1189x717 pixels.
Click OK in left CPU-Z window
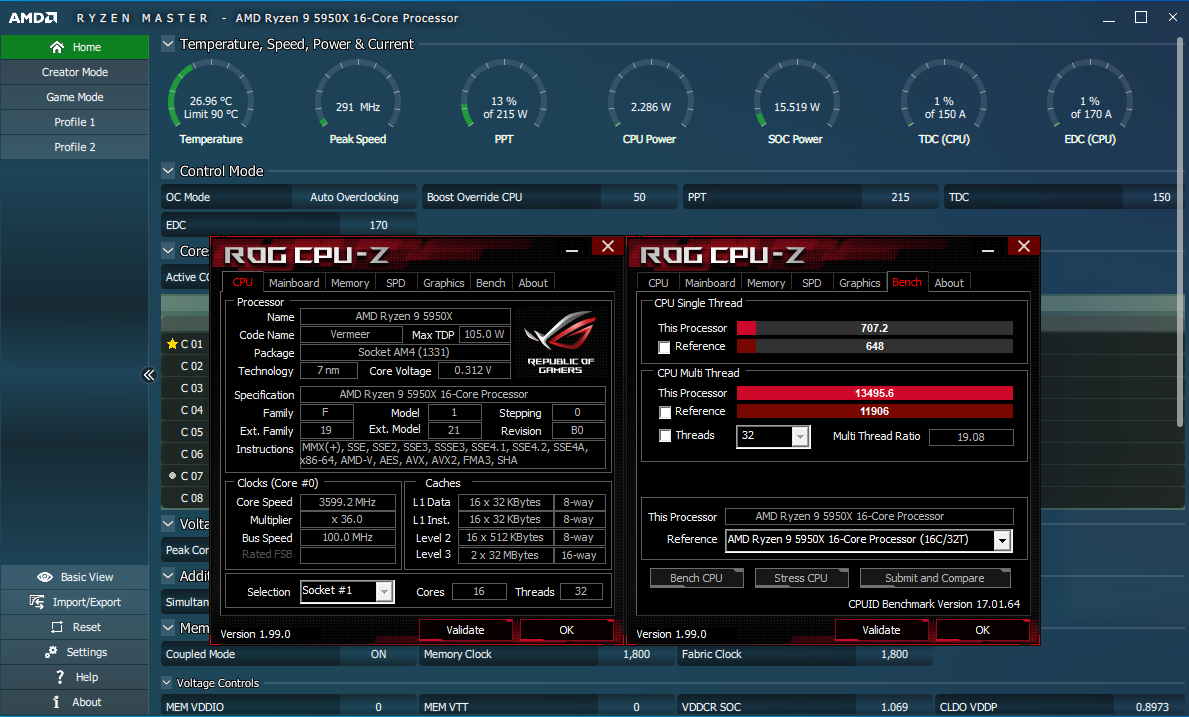(566, 630)
